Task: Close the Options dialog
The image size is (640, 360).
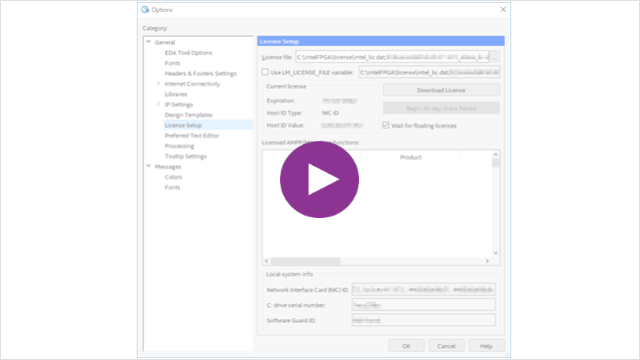Action: pos(503,9)
